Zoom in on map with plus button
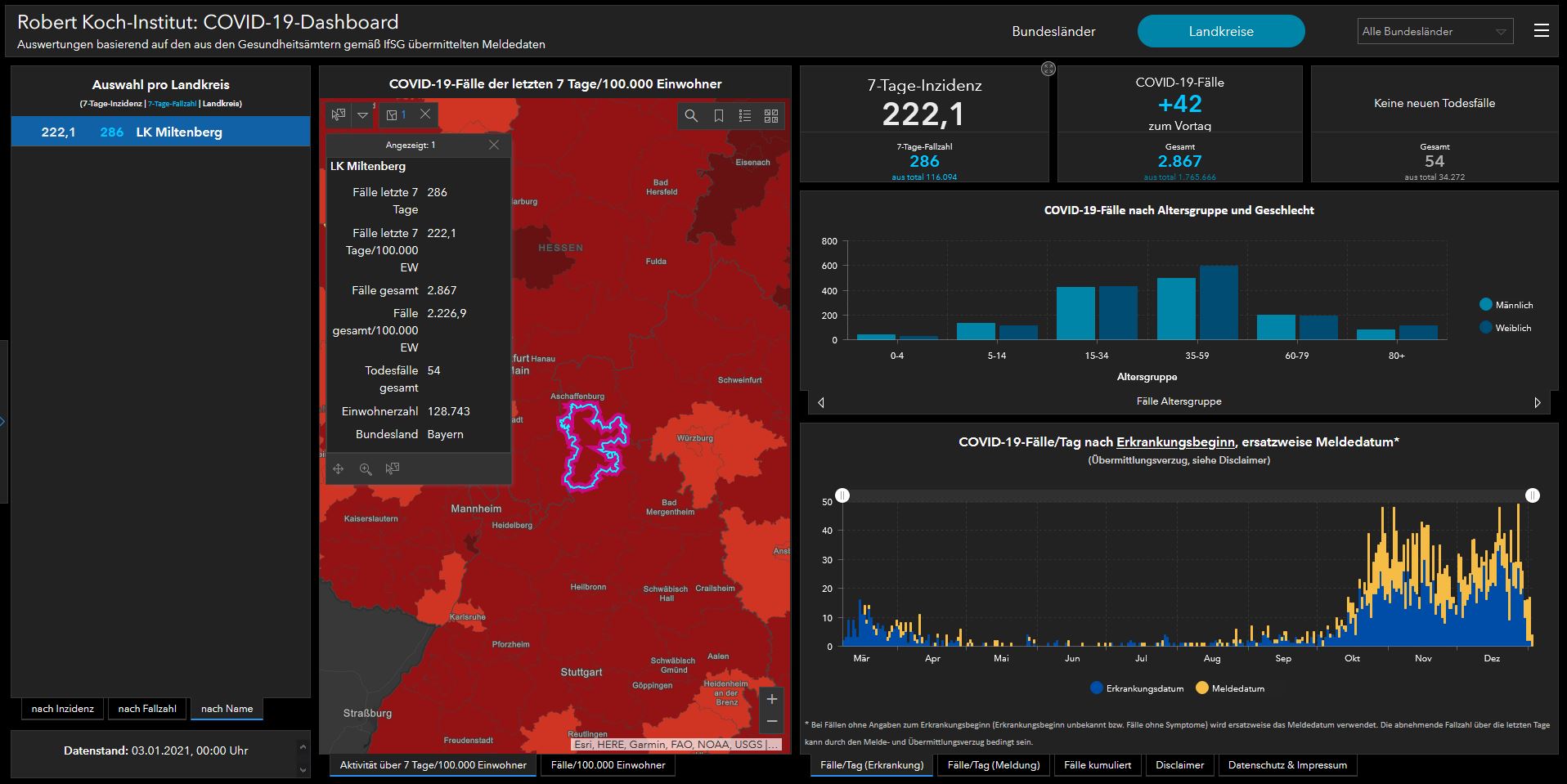Screen dimensions: 1567x784 pyautogui.click(x=771, y=699)
